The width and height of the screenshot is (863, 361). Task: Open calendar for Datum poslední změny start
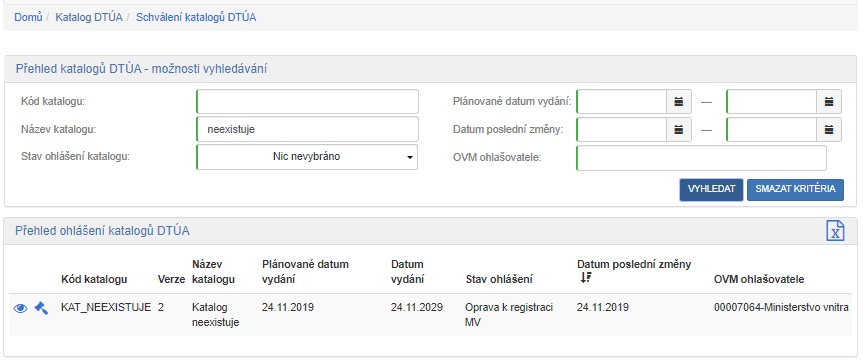[679, 130]
